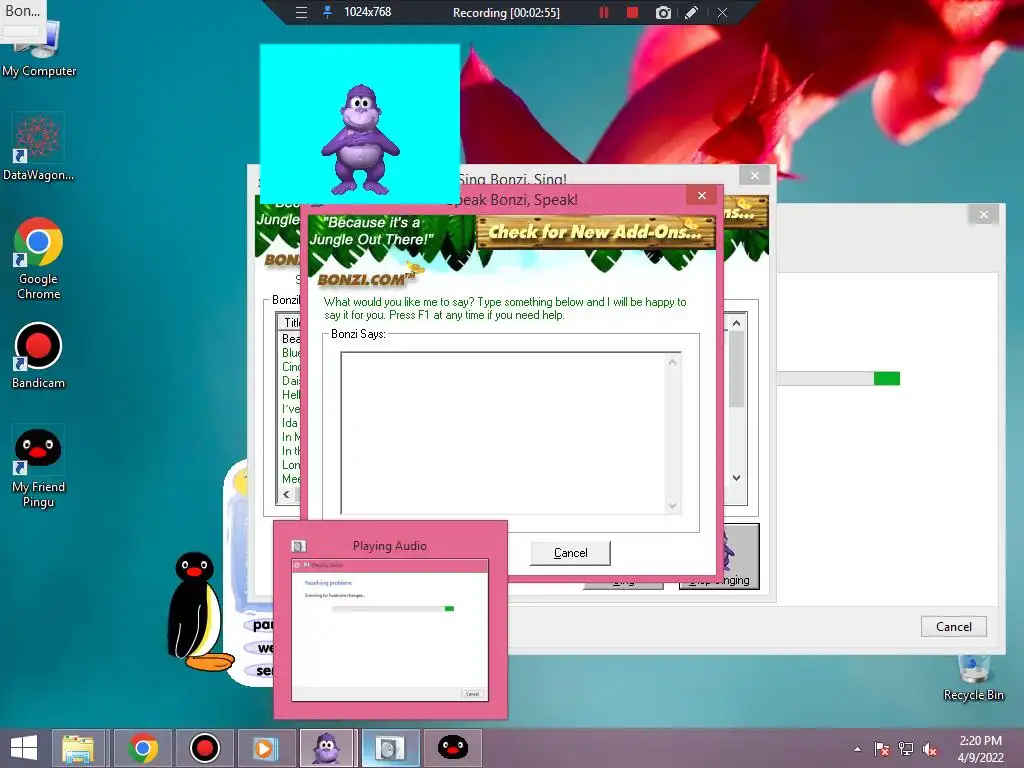The width and height of the screenshot is (1024, 768).
Task: Click the pin icon on recording bar
Action: coord(327,12)
